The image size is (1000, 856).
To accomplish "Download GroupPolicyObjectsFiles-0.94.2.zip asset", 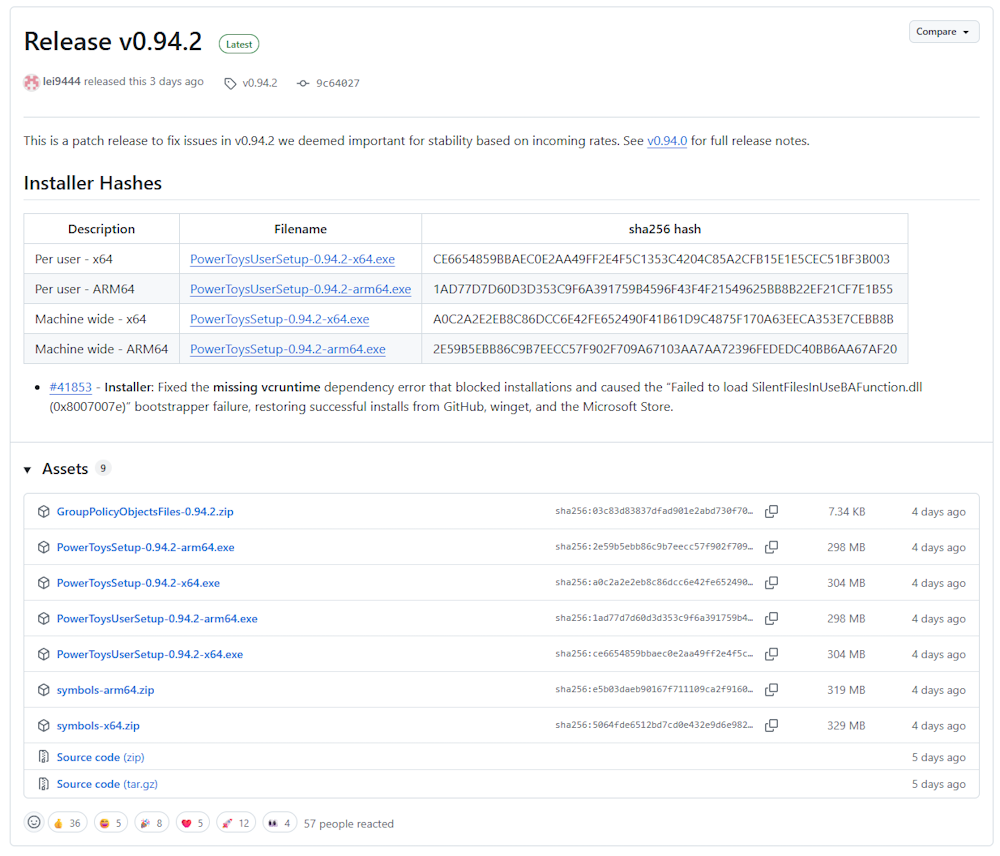I will (145, 512).
